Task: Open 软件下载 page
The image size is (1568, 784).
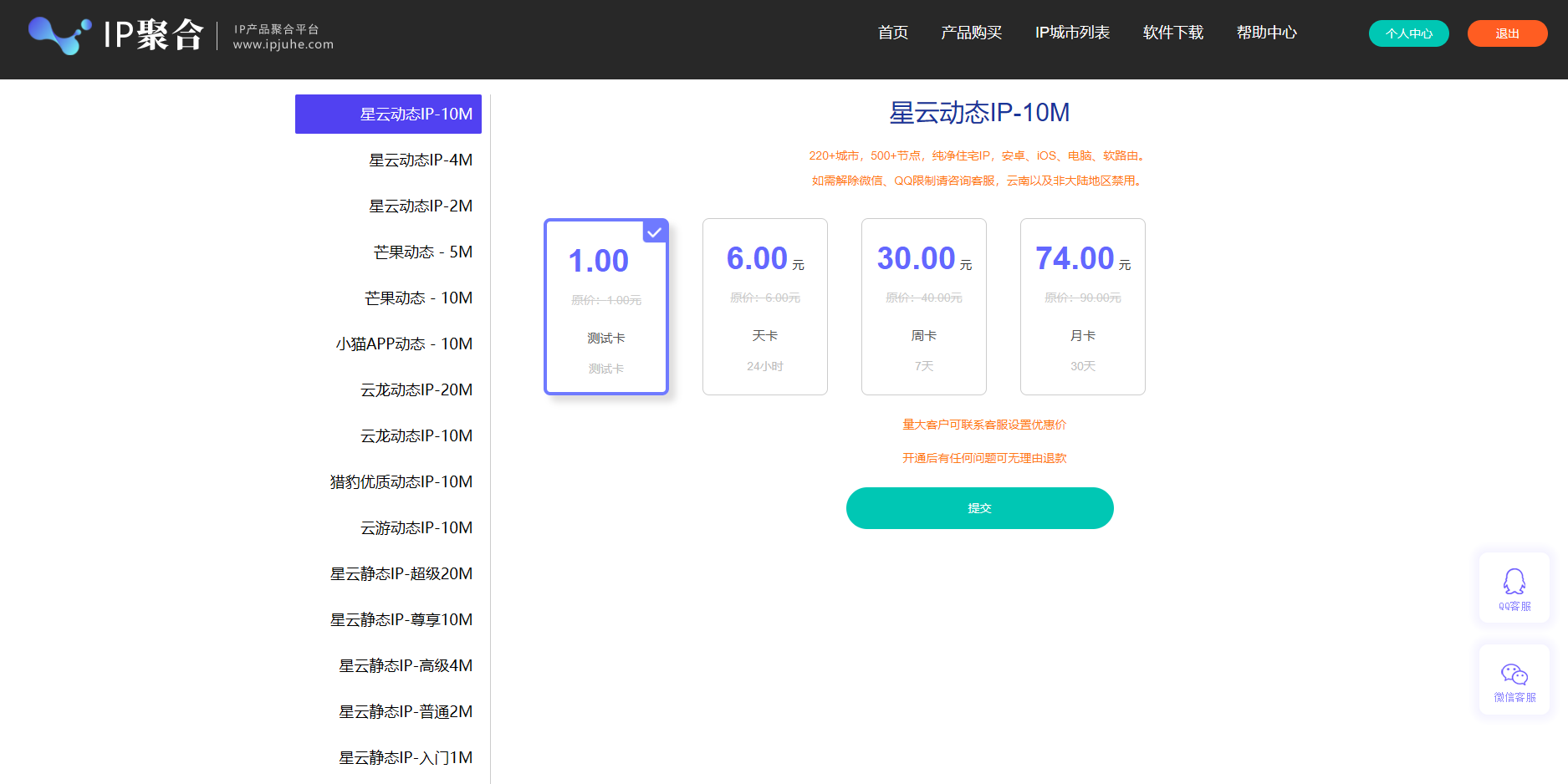Action: point(1172,33)
